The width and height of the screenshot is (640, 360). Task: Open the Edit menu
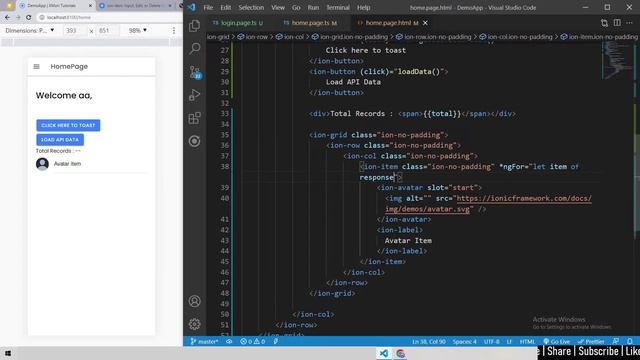point(226,8)
